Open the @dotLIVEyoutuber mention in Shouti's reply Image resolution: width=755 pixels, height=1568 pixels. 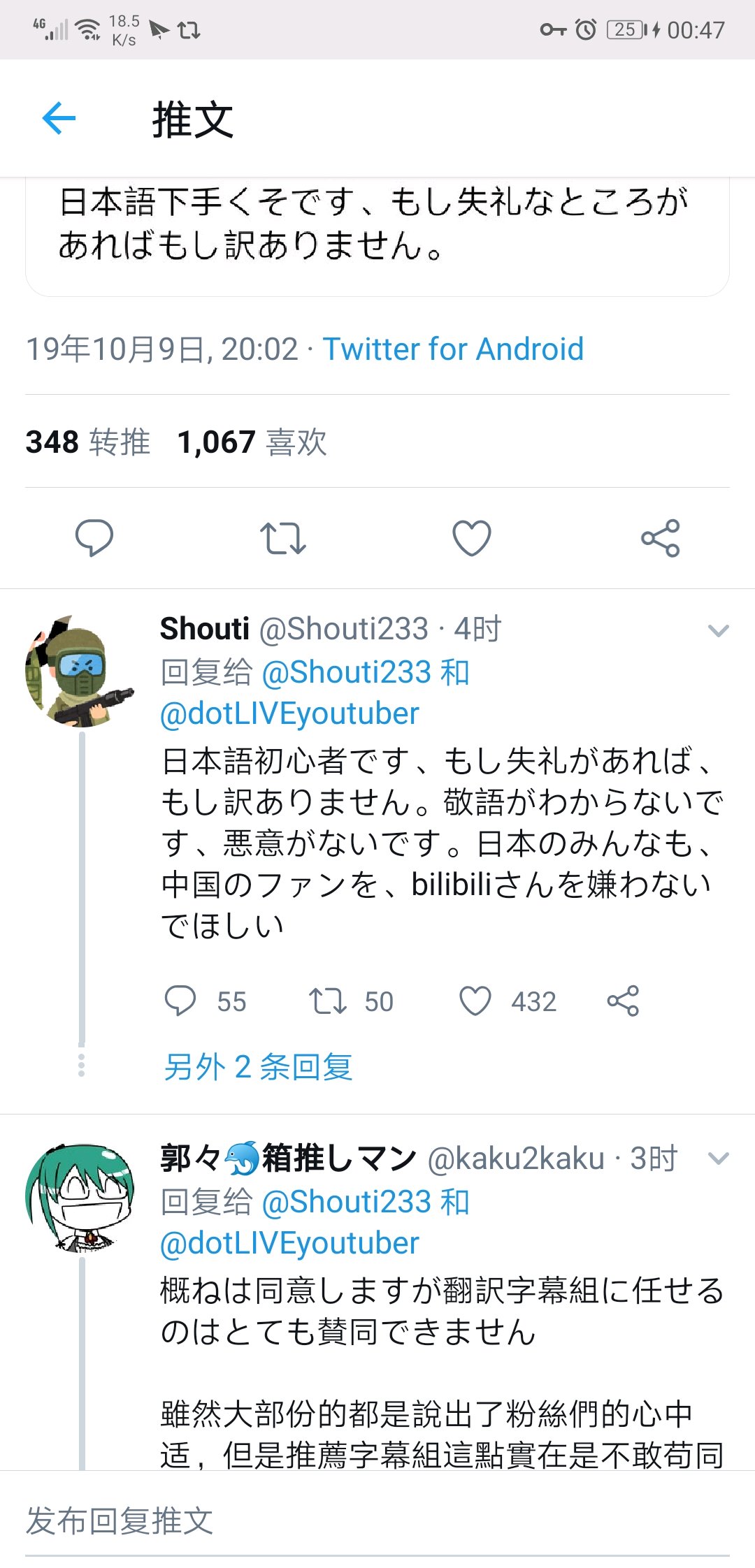pos(289,713)
